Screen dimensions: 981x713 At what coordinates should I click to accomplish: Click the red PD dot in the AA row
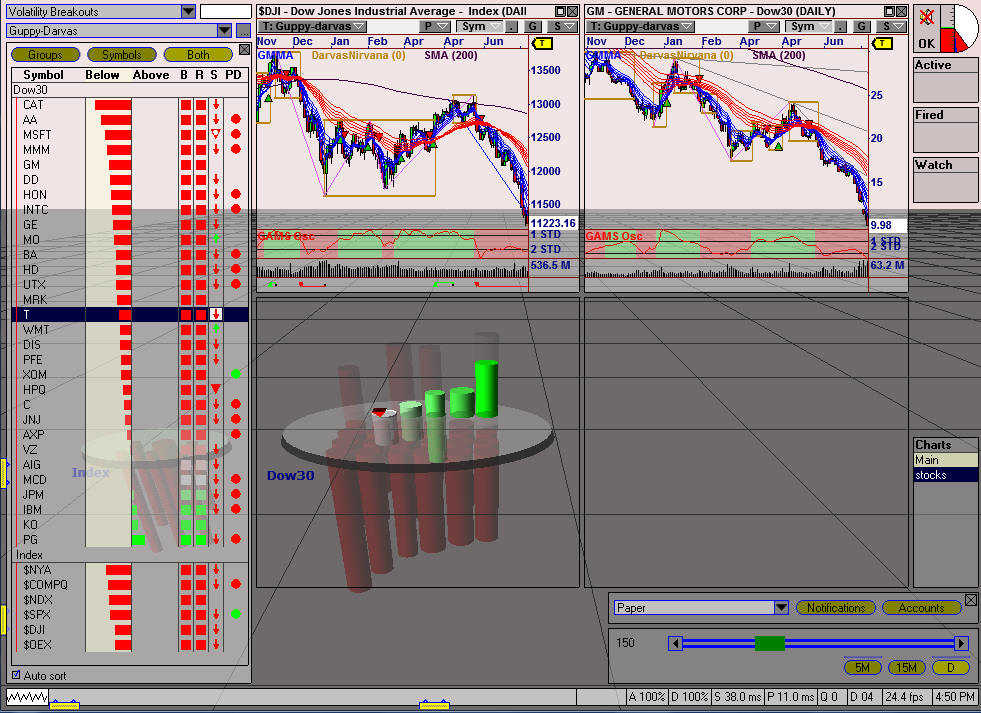(236, 119)
